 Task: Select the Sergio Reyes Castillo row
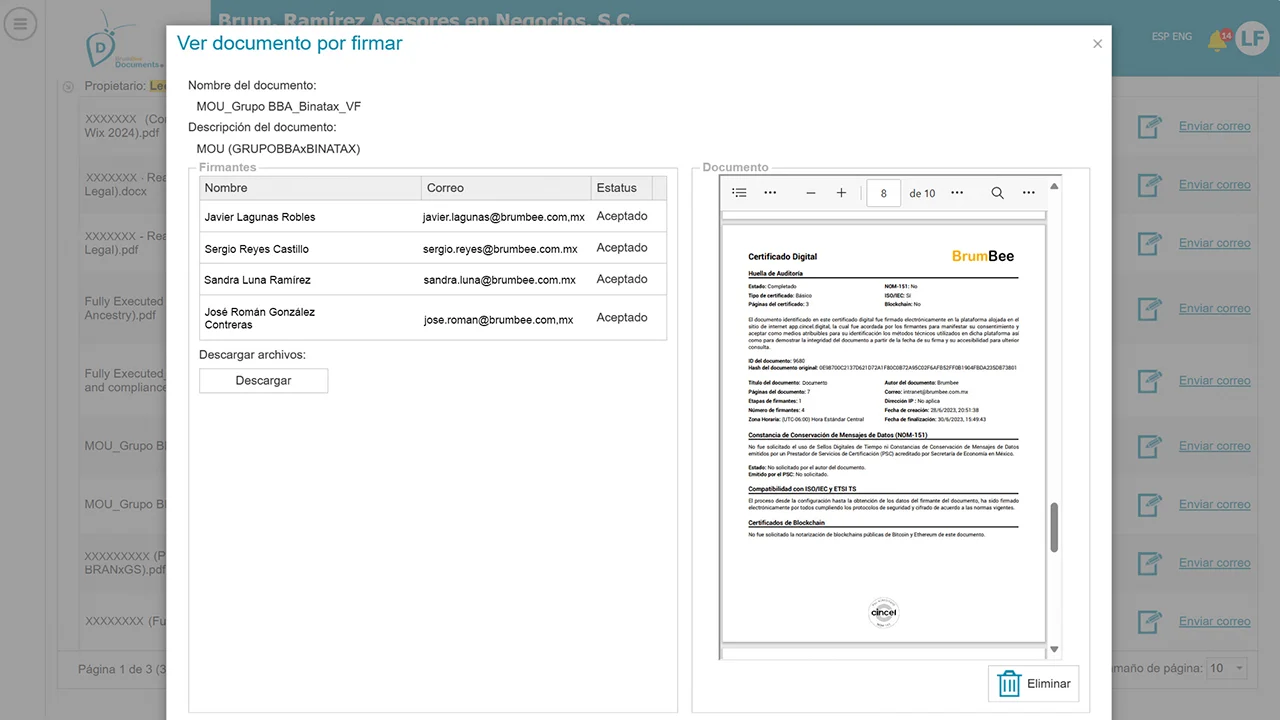click(x=433, y=248)
